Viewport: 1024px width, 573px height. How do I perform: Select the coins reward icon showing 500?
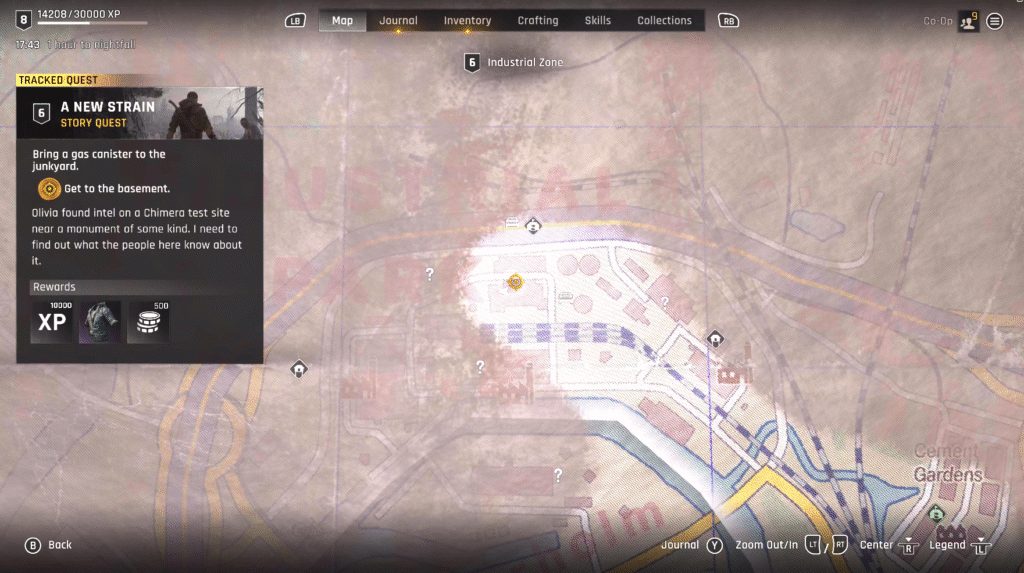(x=148, y=322)
